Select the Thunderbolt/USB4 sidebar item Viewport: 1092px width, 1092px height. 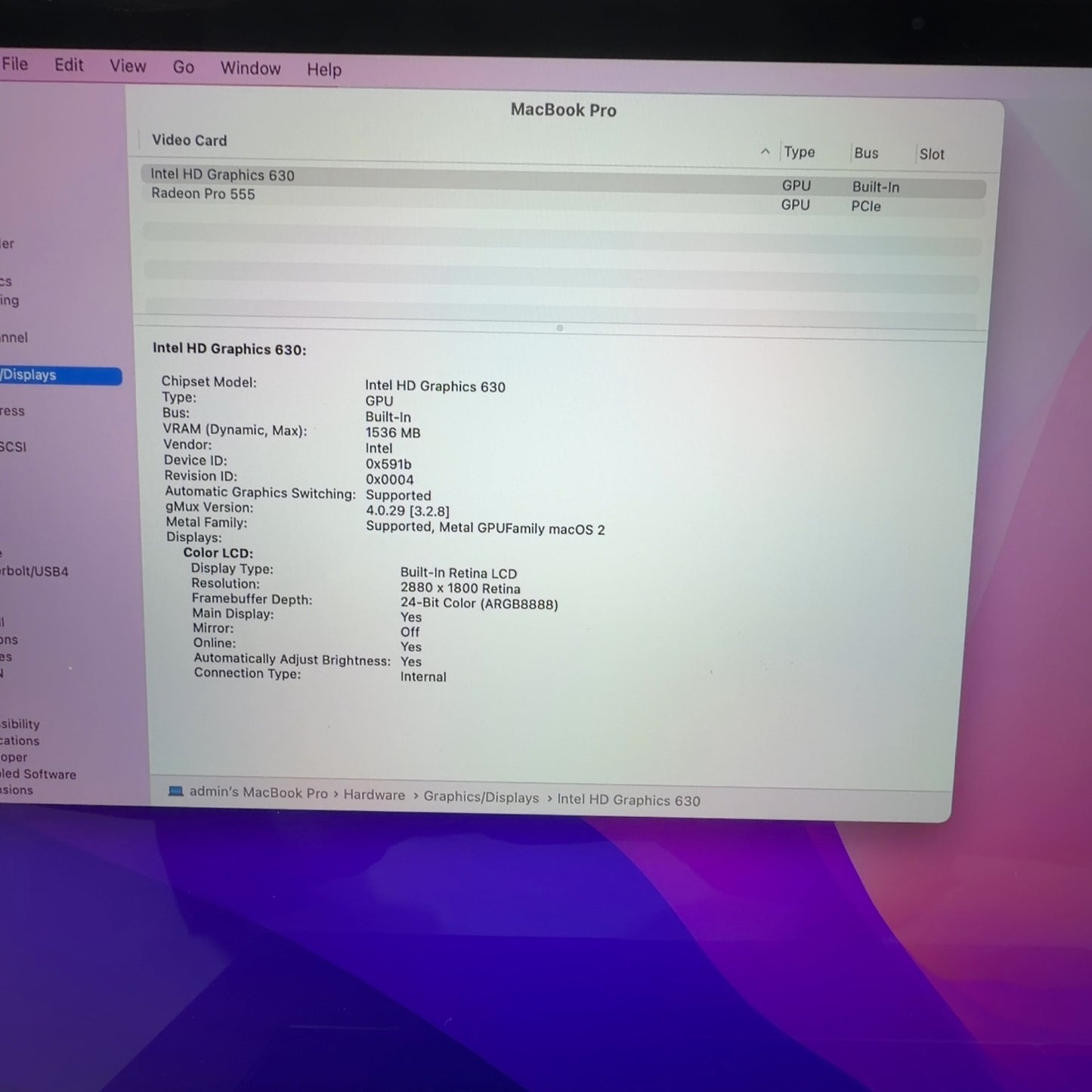[34, 571]
